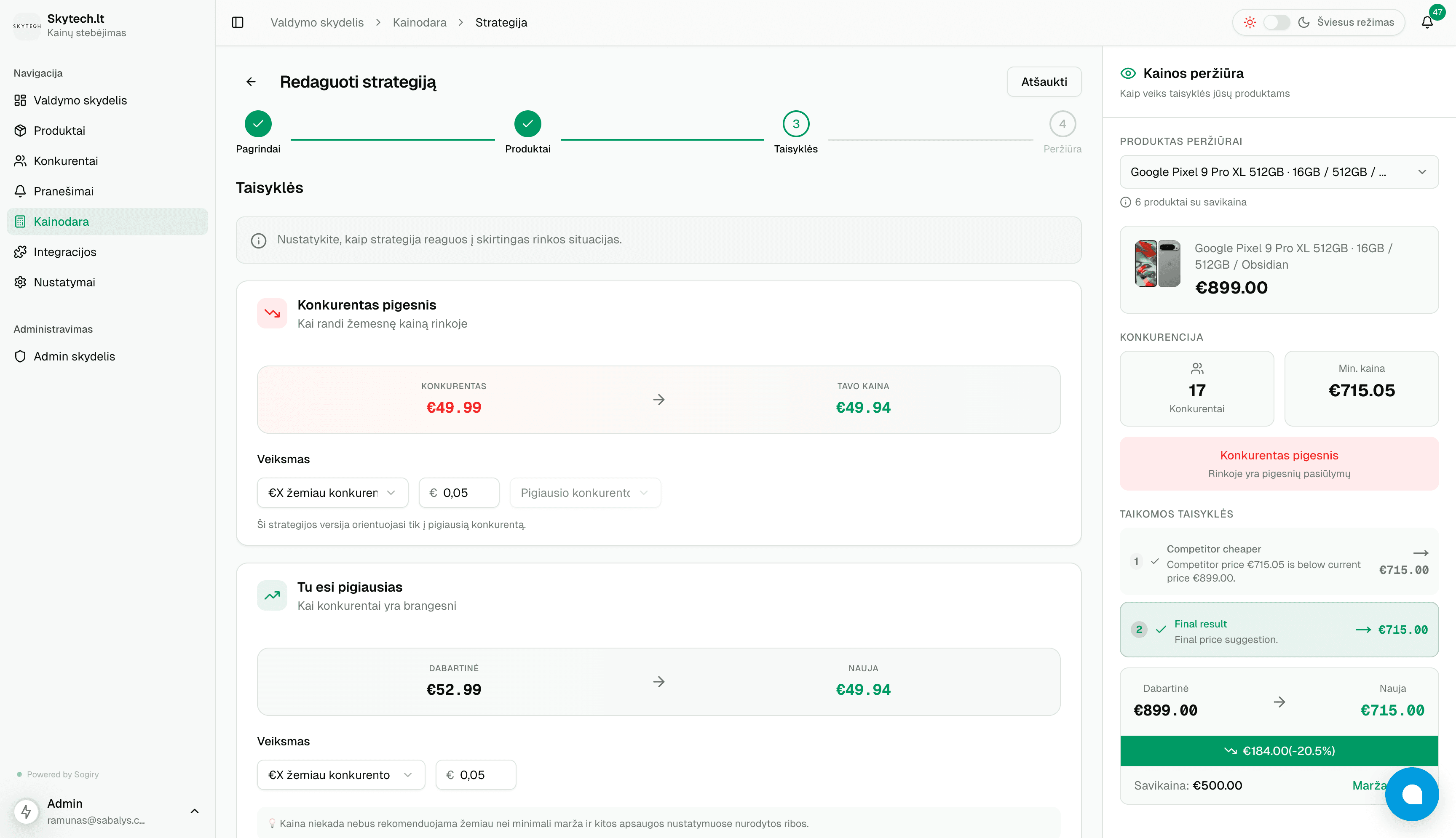This screenshot has width=1456, height=838.
Task: Click the Konkurentas pigesnis red status banner
Action: [x=1279, y=463]
